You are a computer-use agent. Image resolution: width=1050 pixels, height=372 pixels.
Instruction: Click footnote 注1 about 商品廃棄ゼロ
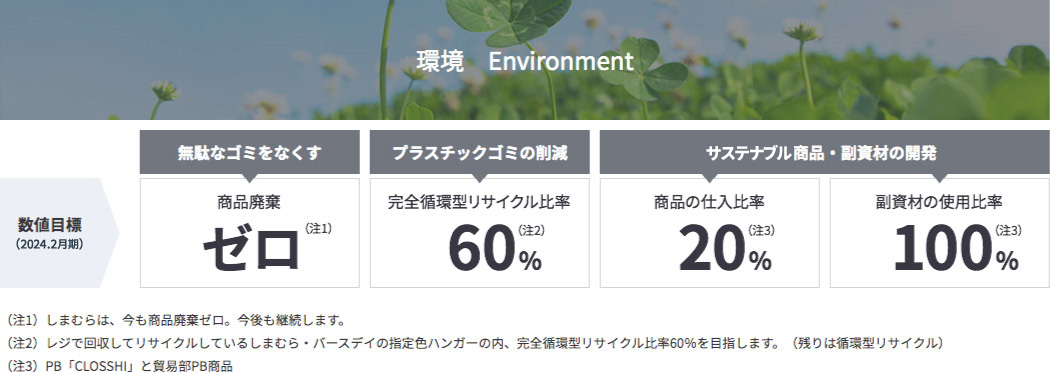click(x=175, y=320)
